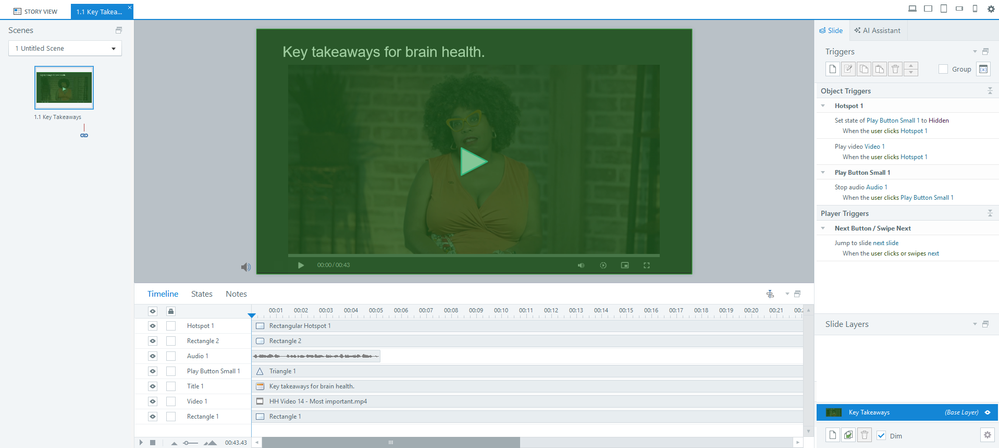Image resolution: width=999 pixels, height=448 pixels.
Task: Toggle base layer visibility eye
Action: click(x=987, y=412)
